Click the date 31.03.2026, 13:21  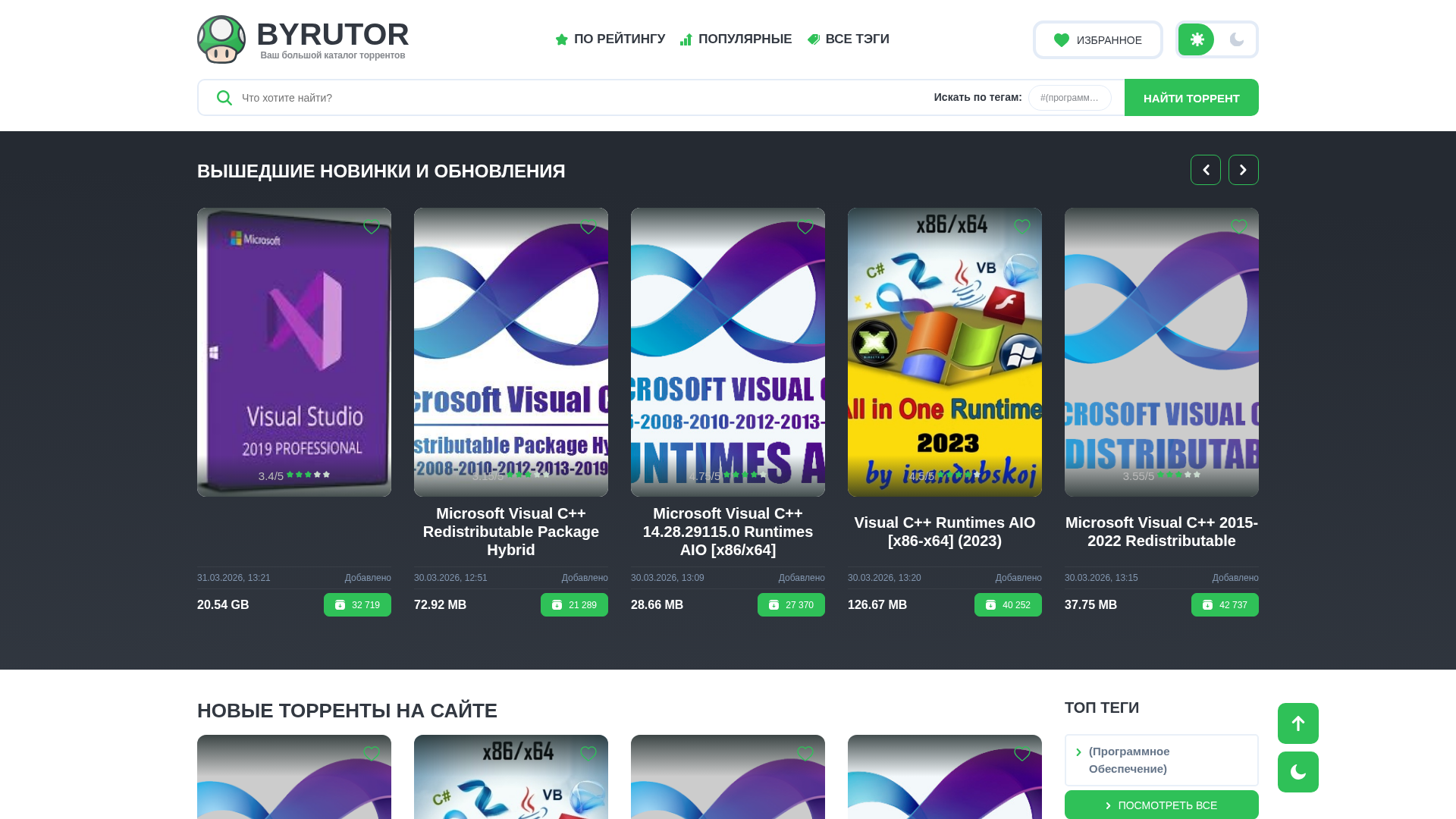coord(234,578)
